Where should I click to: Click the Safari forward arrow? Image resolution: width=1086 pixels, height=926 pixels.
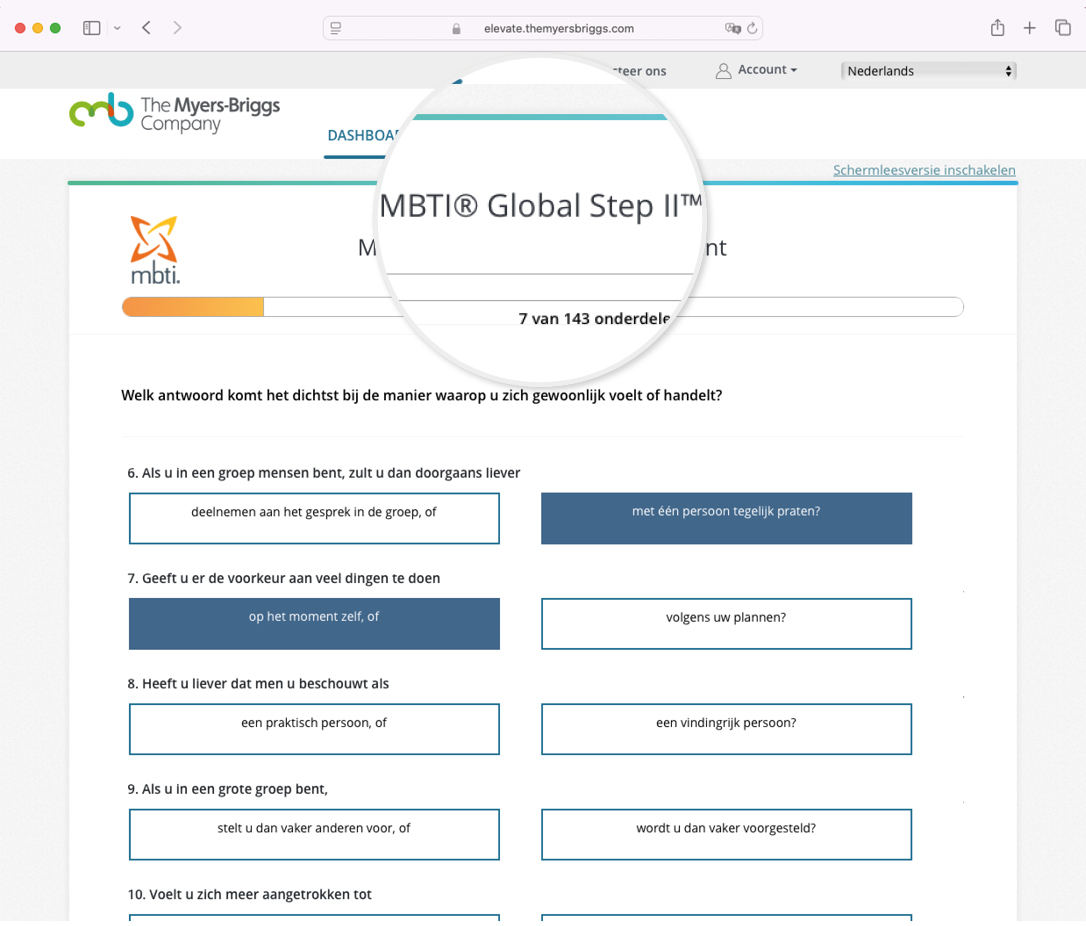tap(177, 28)
